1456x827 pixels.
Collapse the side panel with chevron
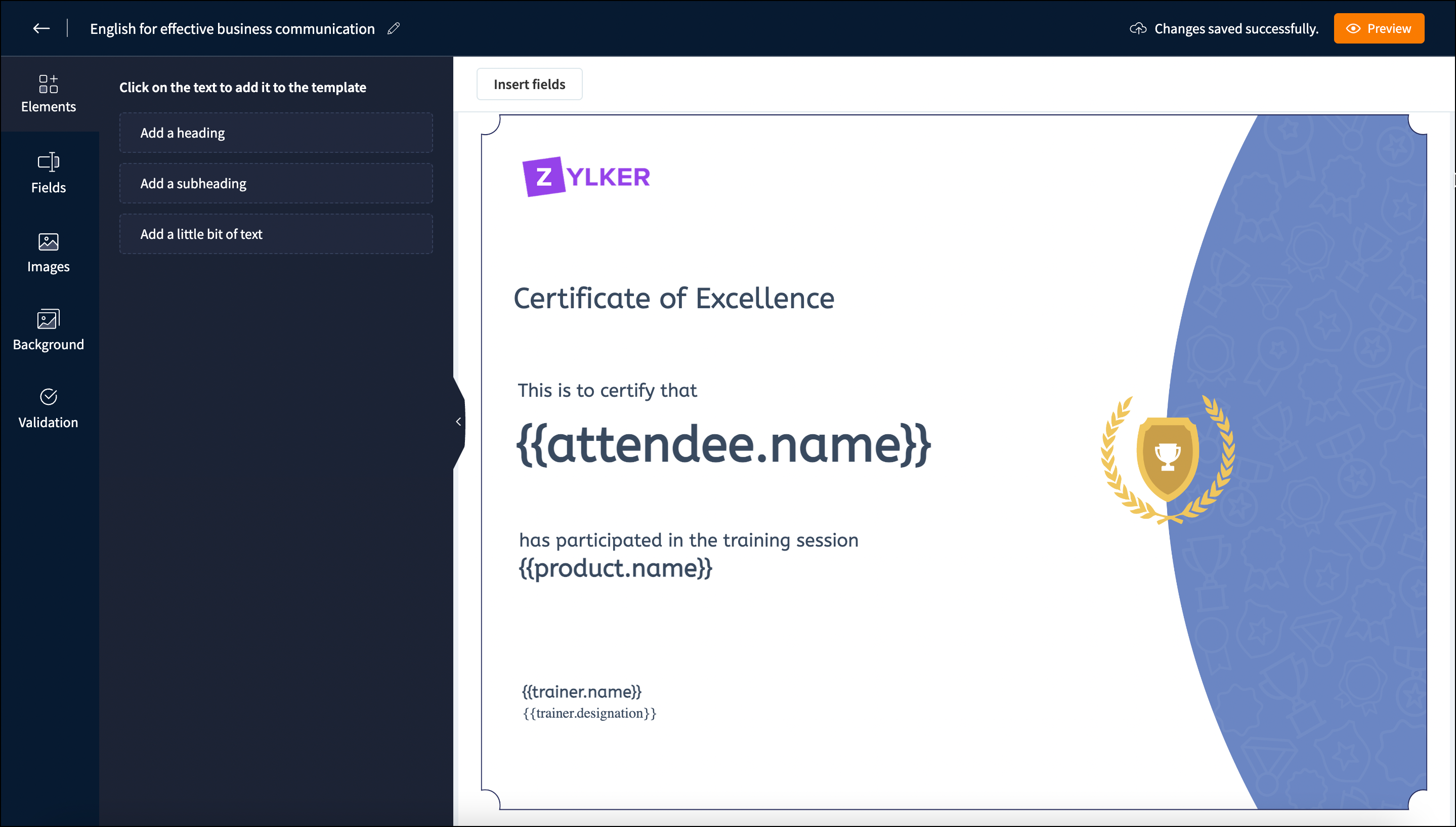[x=458, y=422]
